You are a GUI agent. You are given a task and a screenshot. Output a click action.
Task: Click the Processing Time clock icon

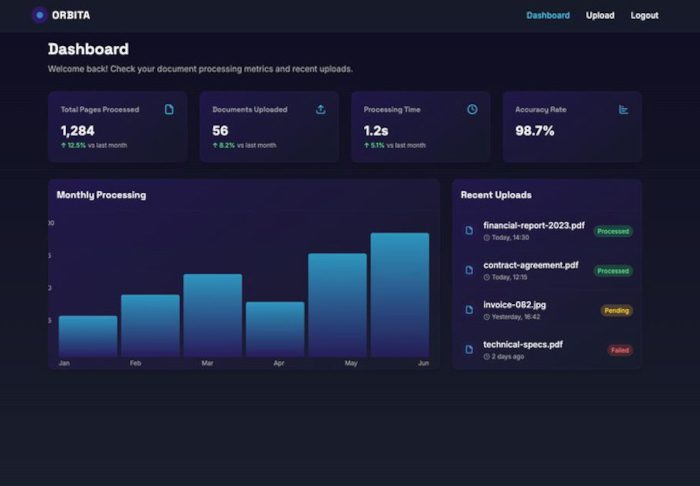(x=472, y=110)
